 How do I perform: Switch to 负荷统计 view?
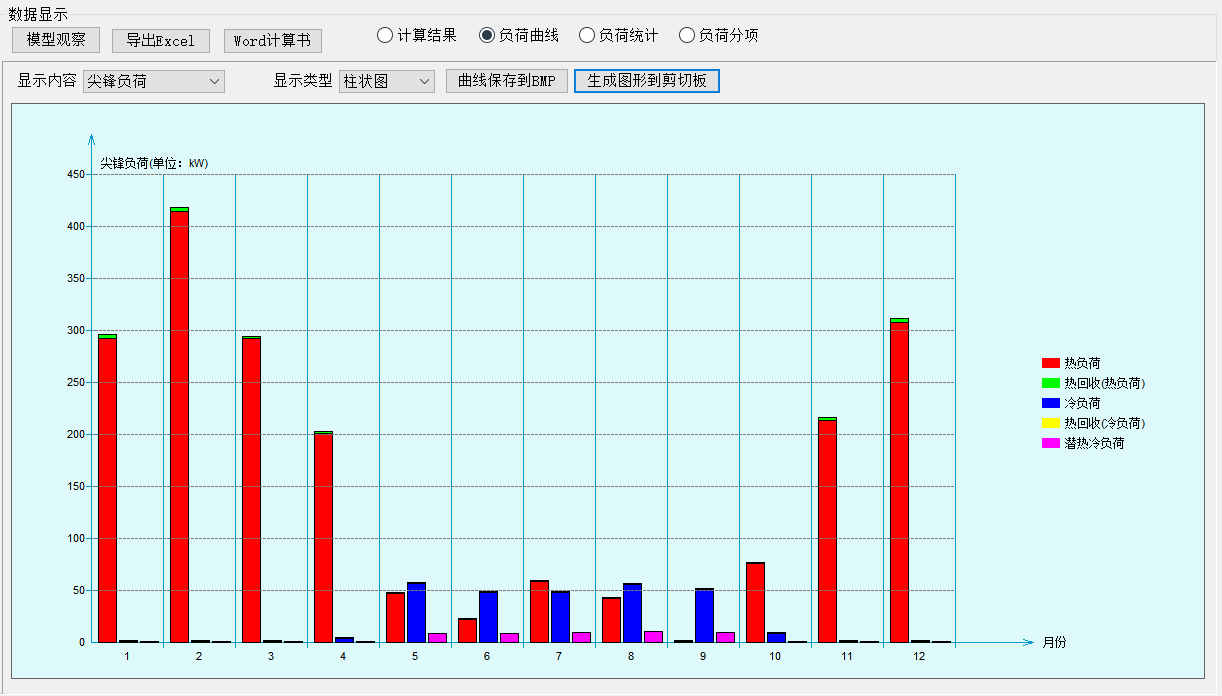(x=587, y=35)
